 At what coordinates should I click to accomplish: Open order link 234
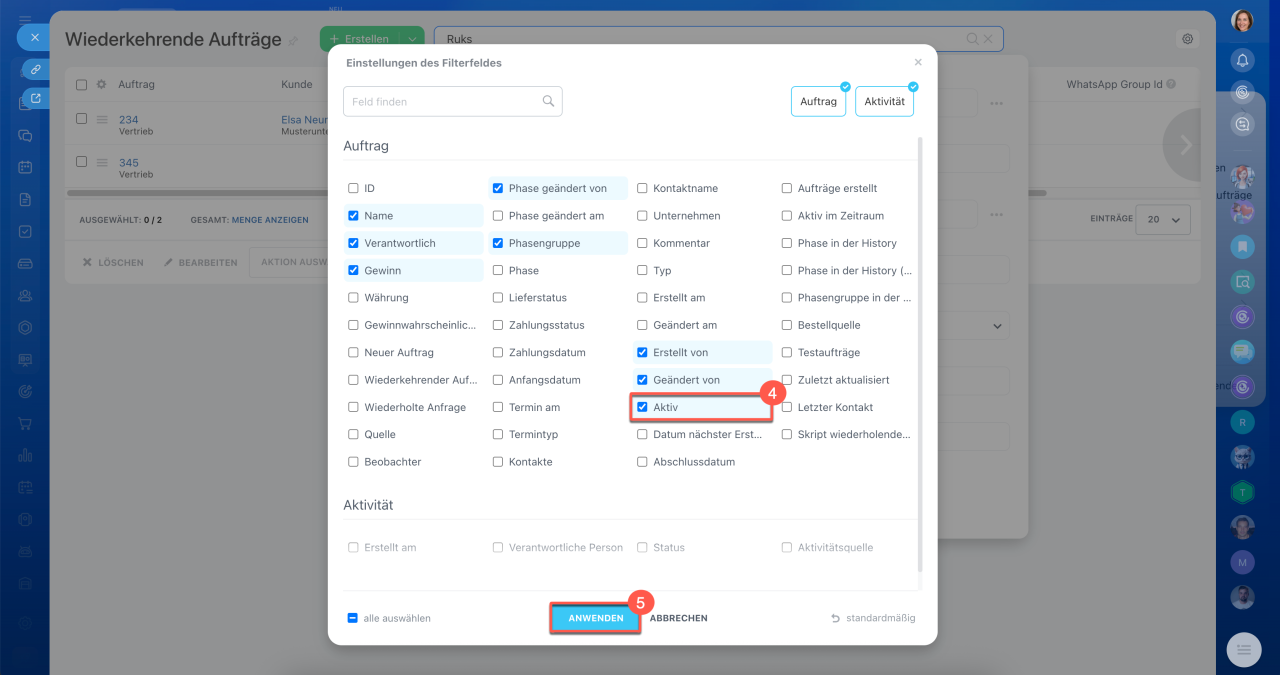tap(128, 120)
